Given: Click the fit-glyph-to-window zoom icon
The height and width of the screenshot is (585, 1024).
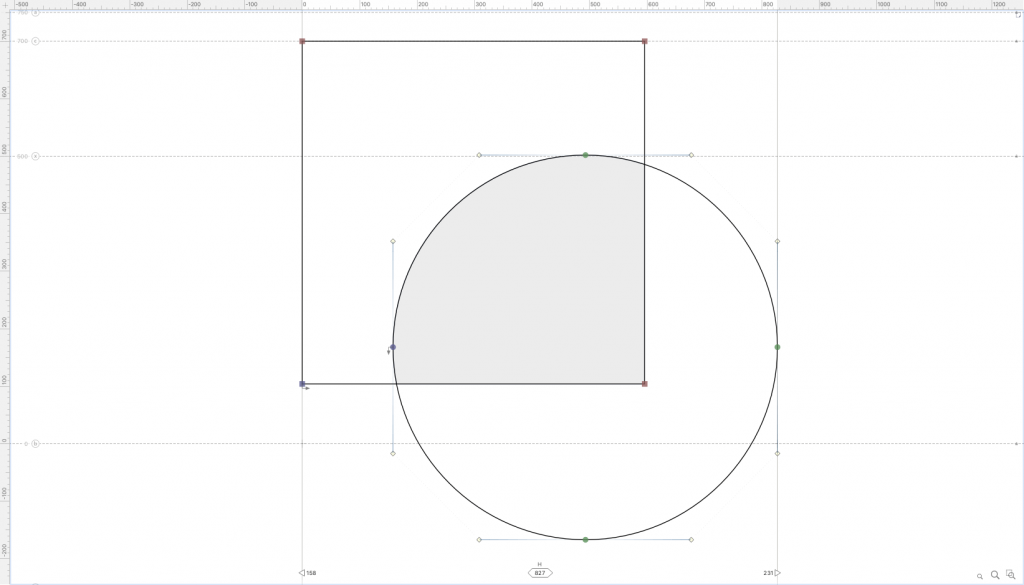Looking at the screenshot, I should [x=1010, y=575].
